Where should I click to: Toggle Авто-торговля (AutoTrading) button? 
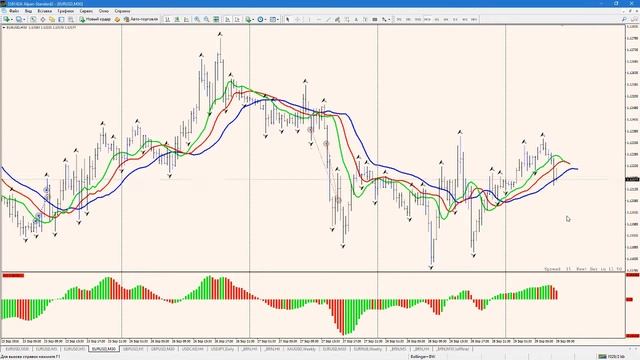141,19
